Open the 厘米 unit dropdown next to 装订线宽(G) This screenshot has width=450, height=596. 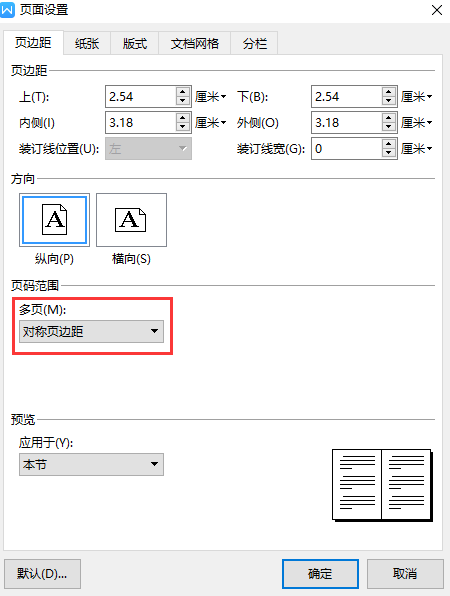[417, 148]
